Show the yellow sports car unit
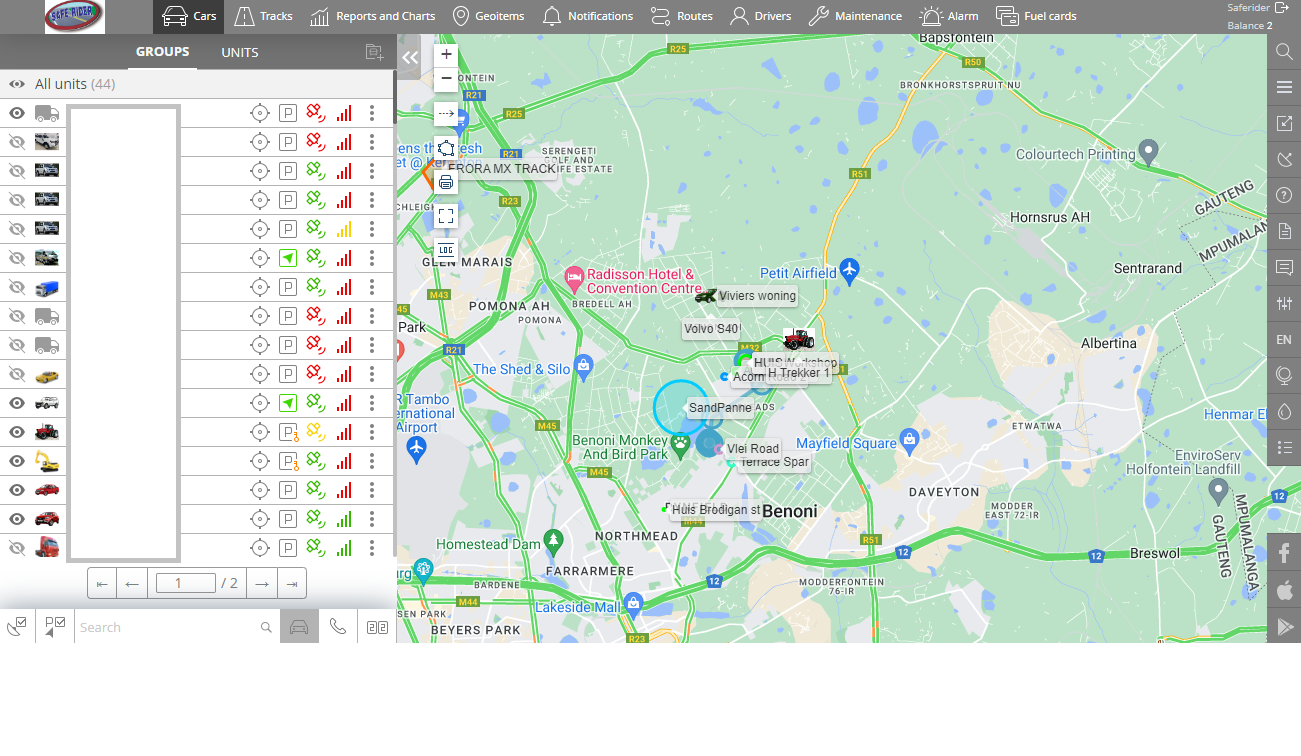The image size is (1301, 756). click(x=17, y=374)
